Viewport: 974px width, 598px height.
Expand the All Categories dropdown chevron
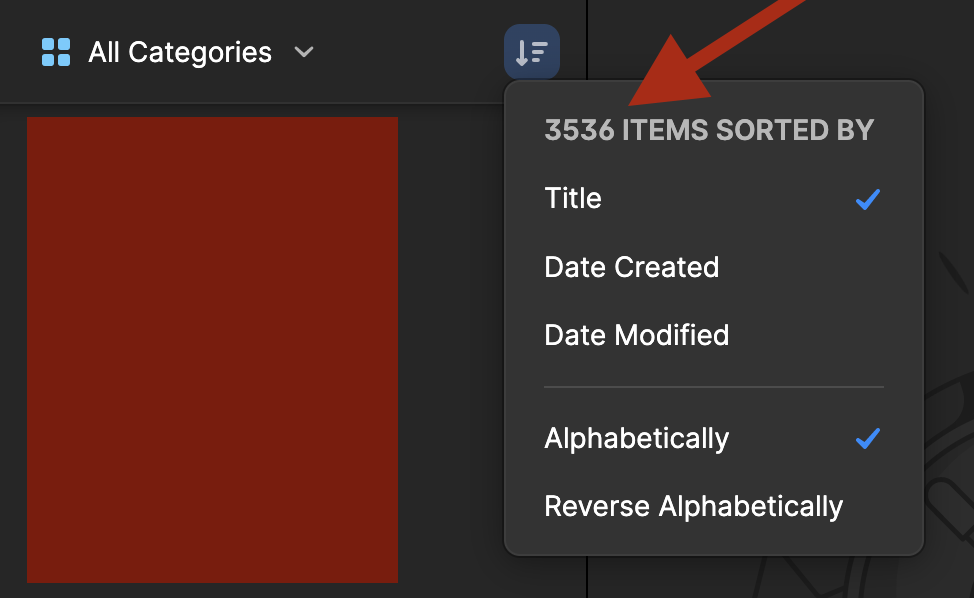pyautogui.click(x=304, y=52)
